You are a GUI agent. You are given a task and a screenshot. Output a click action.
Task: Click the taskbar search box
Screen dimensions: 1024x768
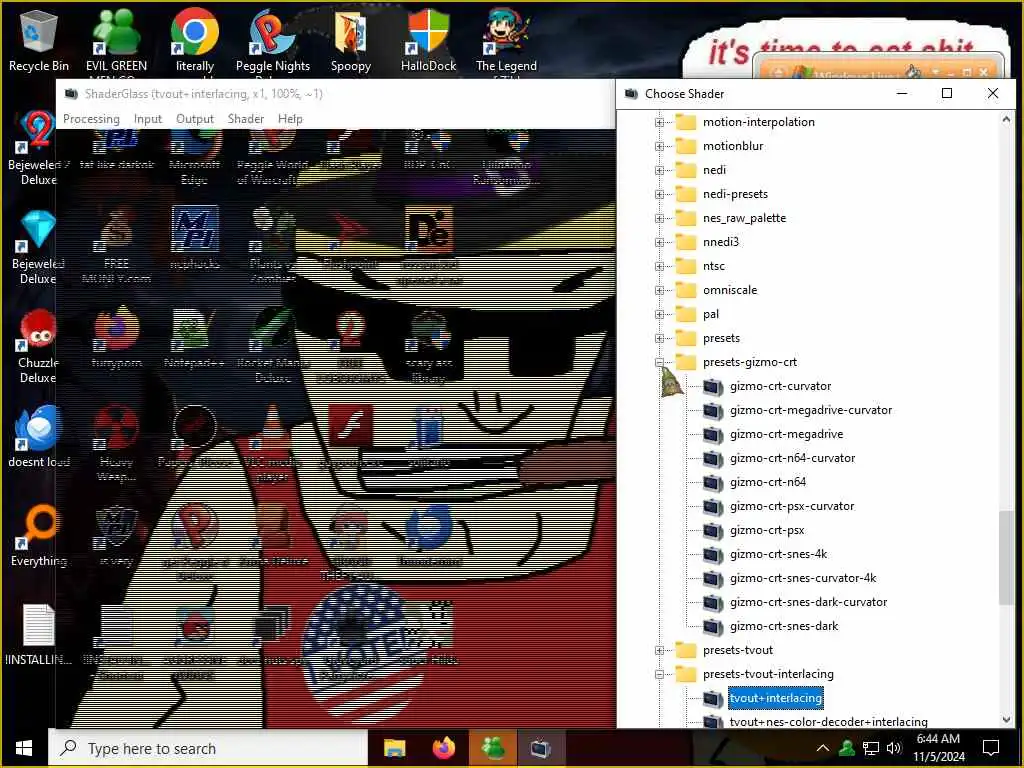coord(208,748)
